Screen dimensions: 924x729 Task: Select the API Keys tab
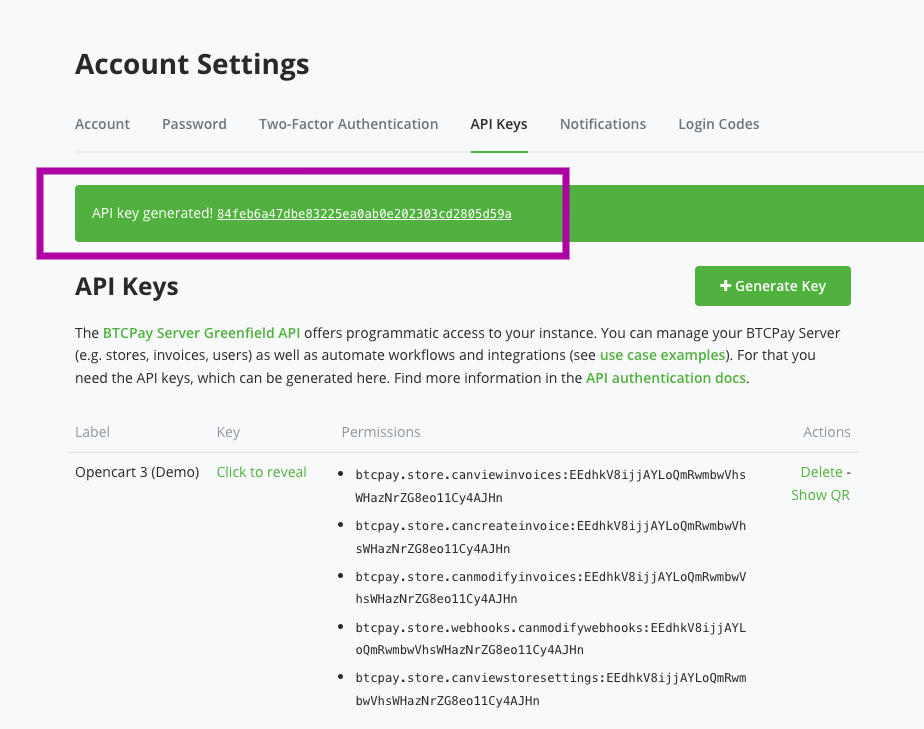499,124
